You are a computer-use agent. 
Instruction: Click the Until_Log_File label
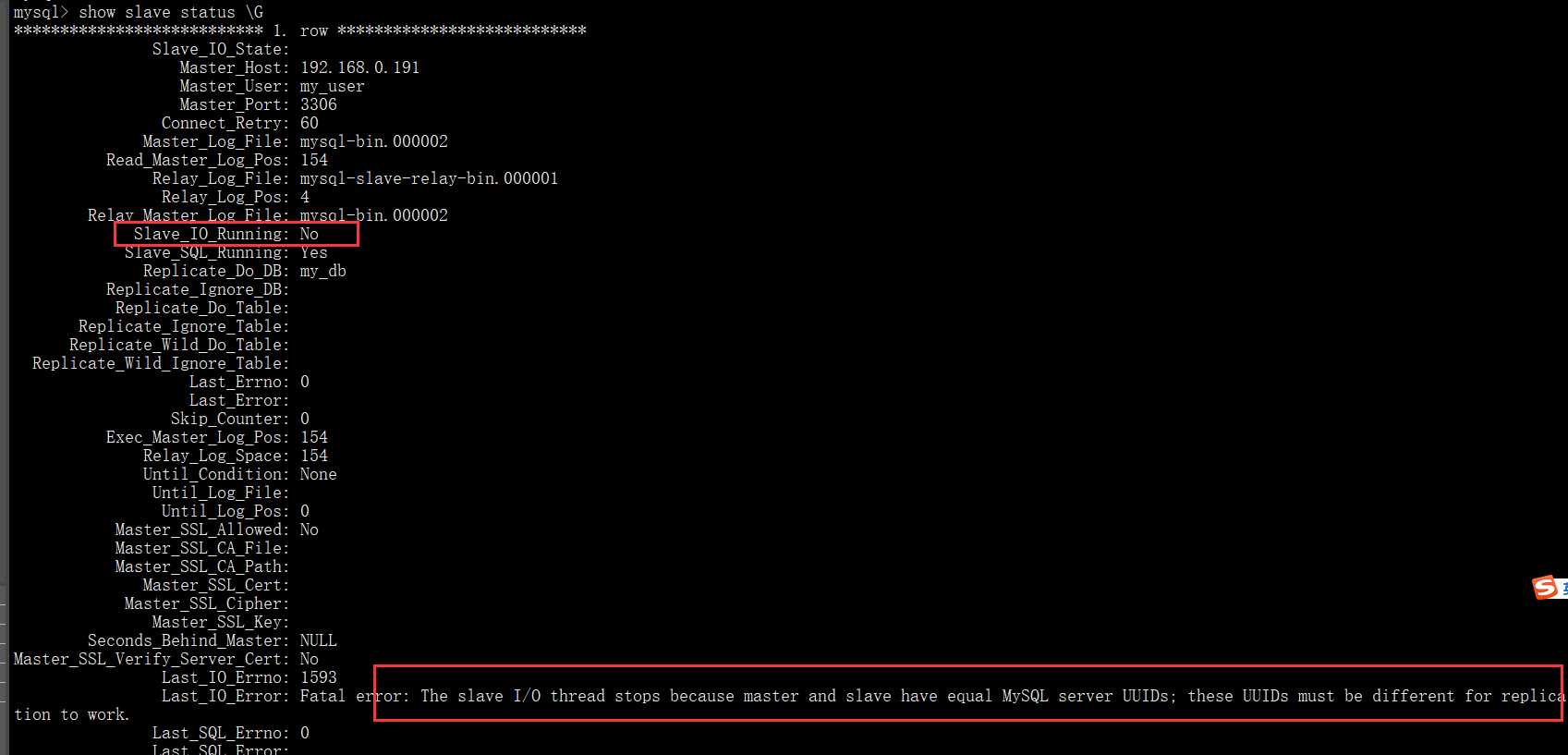pyautogui.click(x=221, y=493)
